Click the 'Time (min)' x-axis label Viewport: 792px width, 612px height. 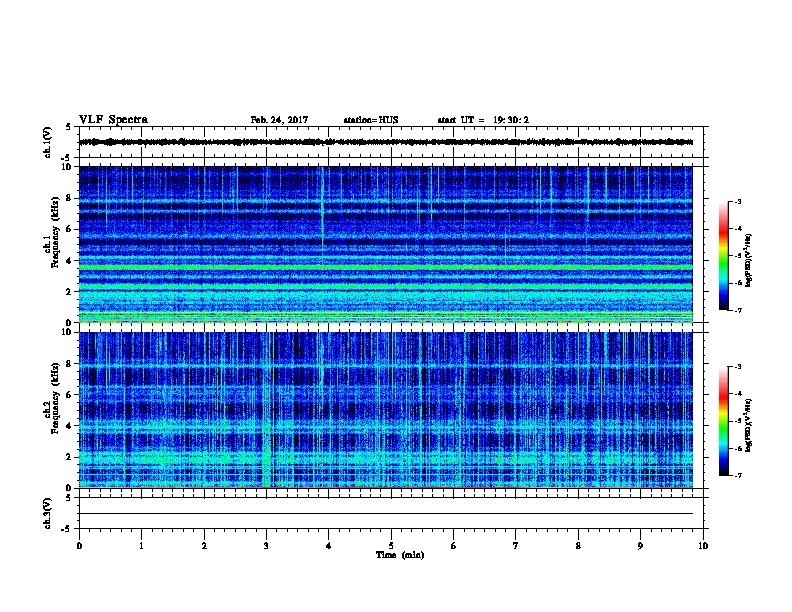[x=400, y=555]
